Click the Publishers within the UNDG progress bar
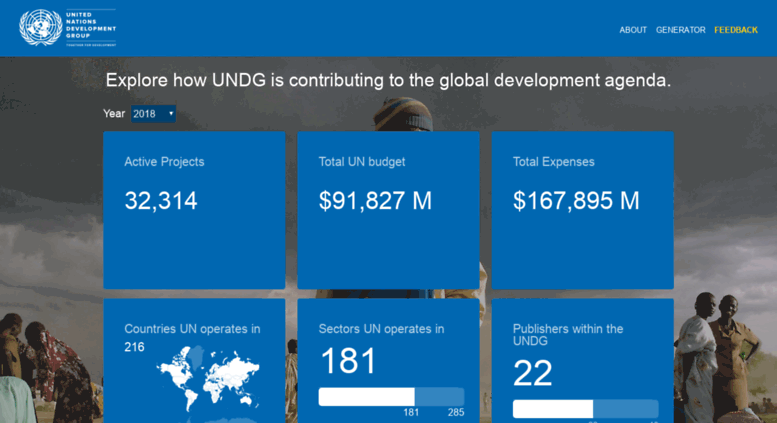 pyautogui.click(x=586, y=409)
